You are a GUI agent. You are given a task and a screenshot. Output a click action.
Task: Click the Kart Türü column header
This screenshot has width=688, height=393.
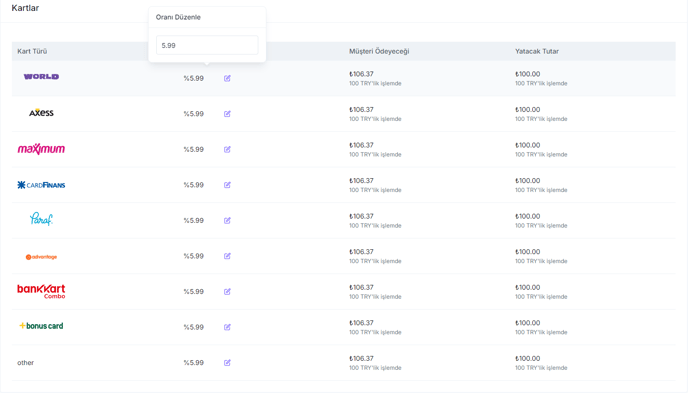pos(32,51)
